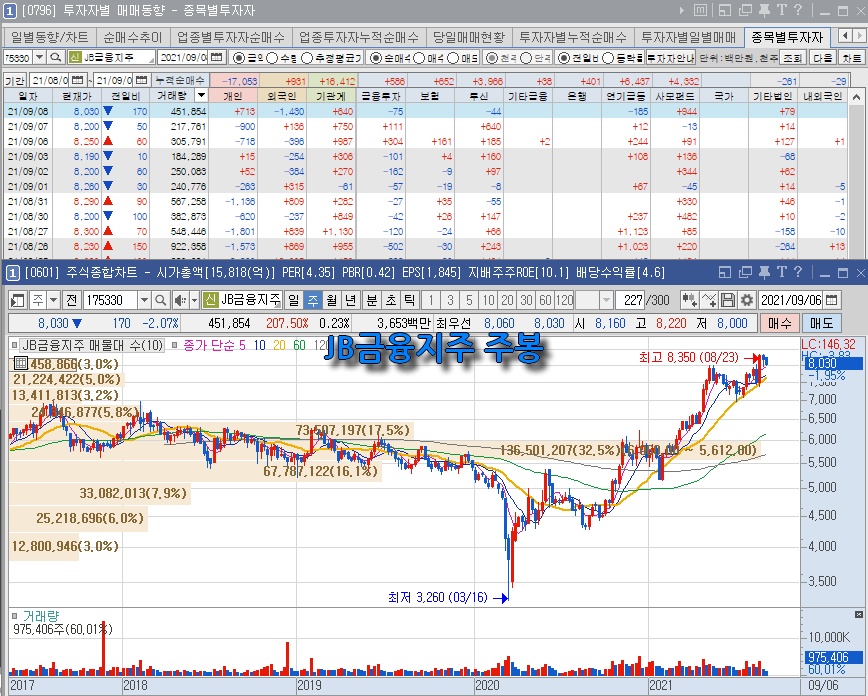Select the 매수 radio button
The width and height of the screenshot is (868, 696).
[419, 58]
